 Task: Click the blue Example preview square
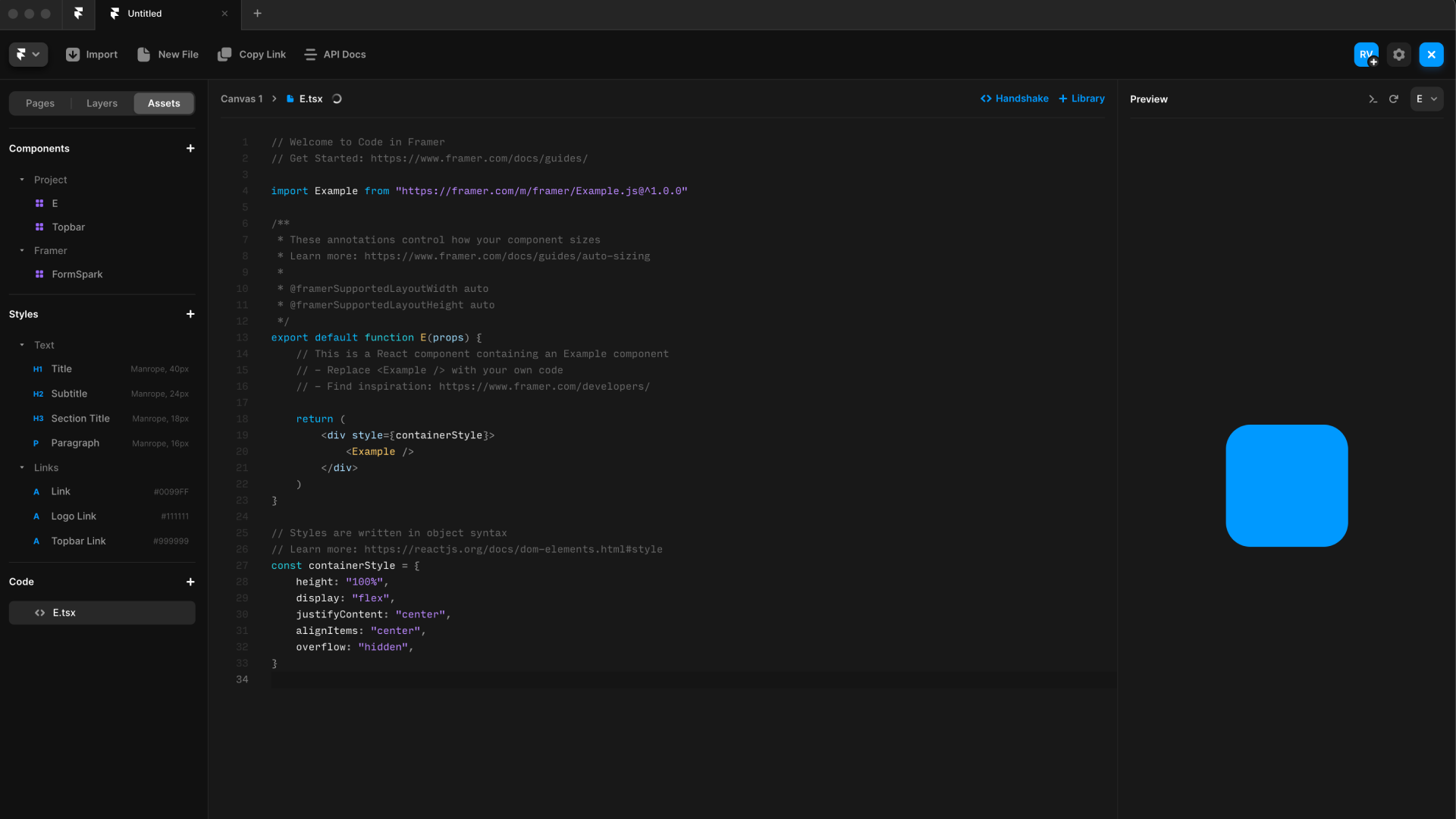(x=1286, y=485)
